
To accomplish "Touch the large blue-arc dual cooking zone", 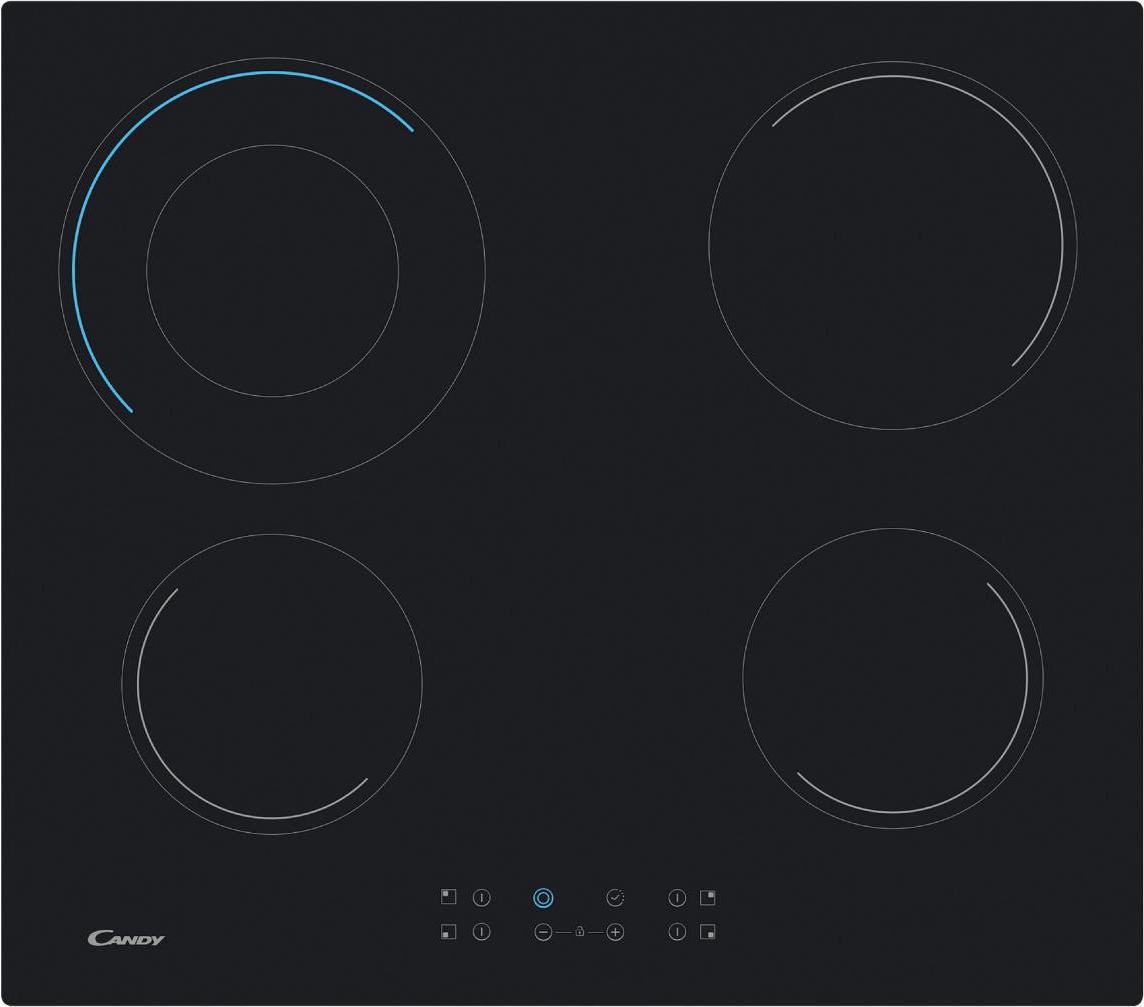I will tap(272, 271).
